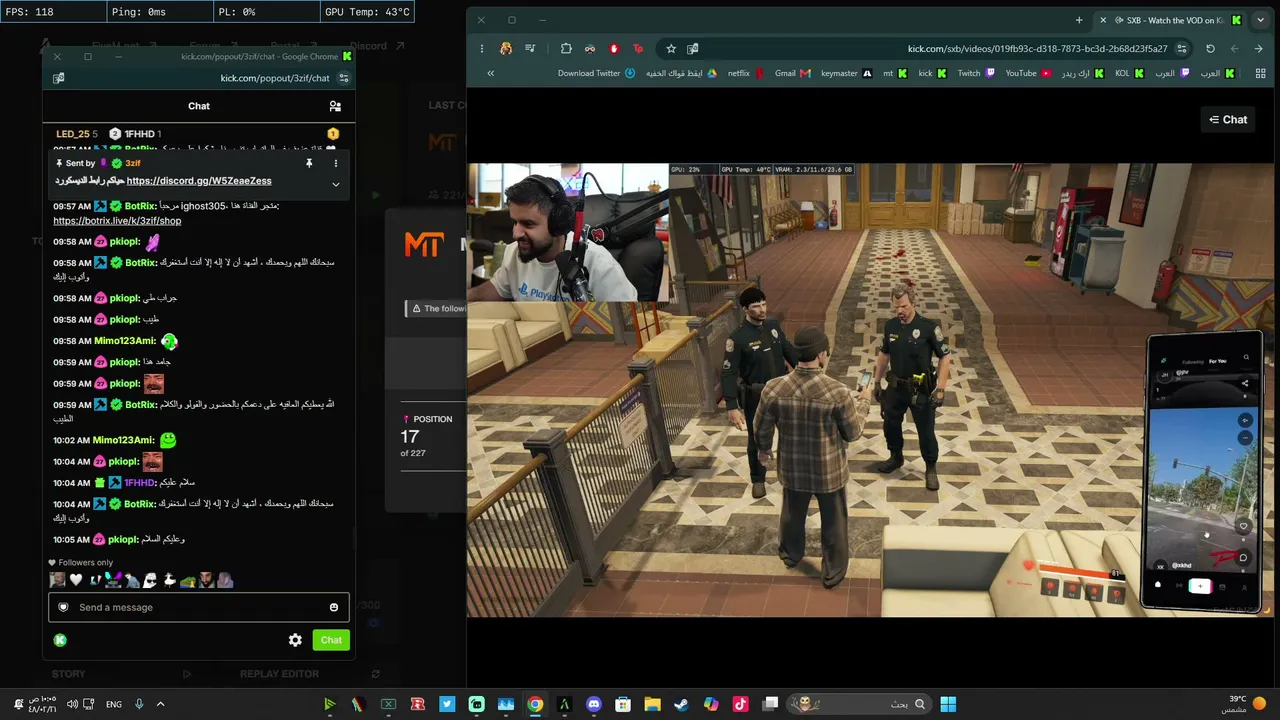Open the apps grid in bookmarks bar
This screenshot has height=720, width=1280.
1260,73
